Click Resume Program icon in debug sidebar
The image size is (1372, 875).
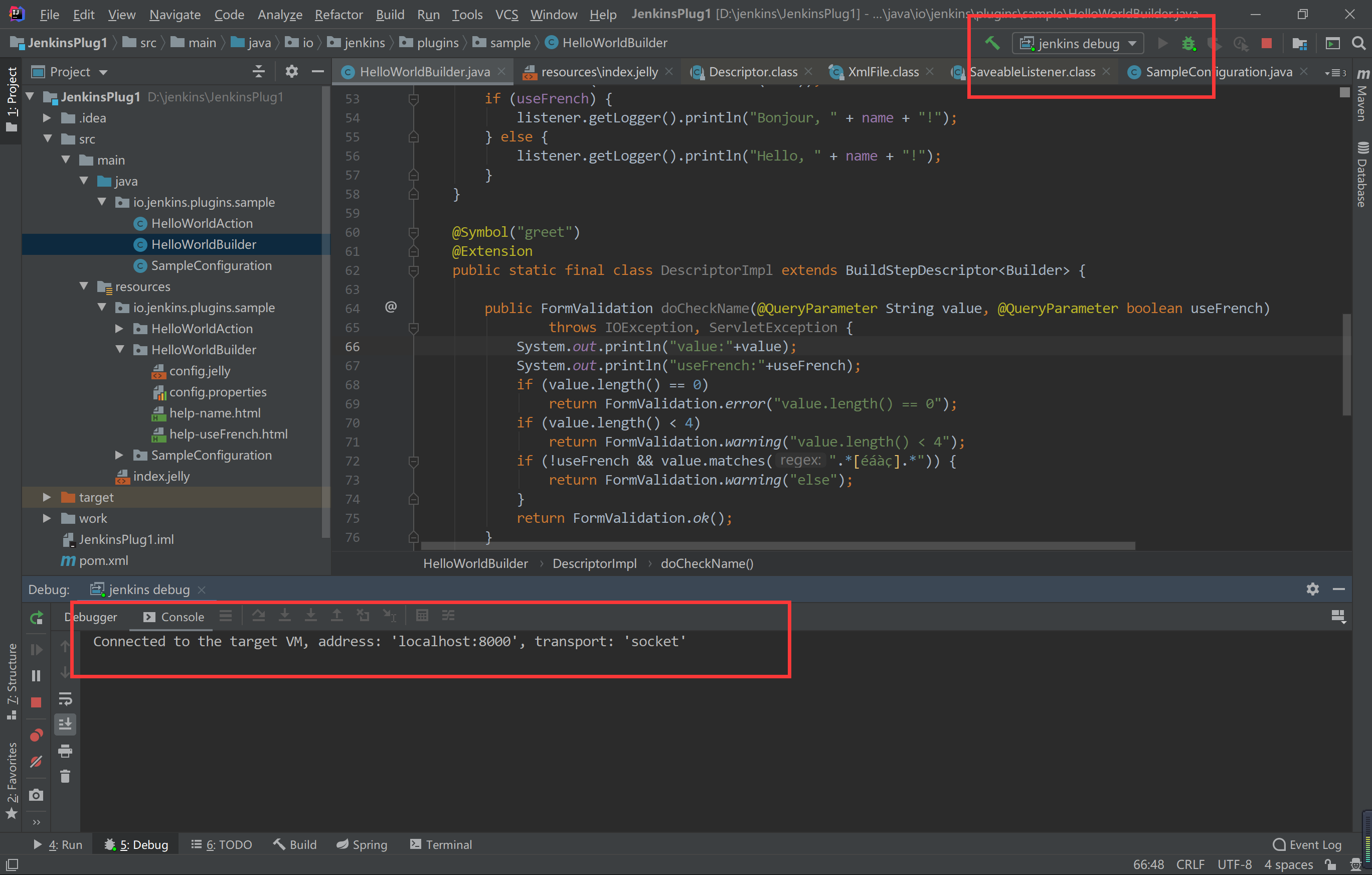click(x=37, y=650)
